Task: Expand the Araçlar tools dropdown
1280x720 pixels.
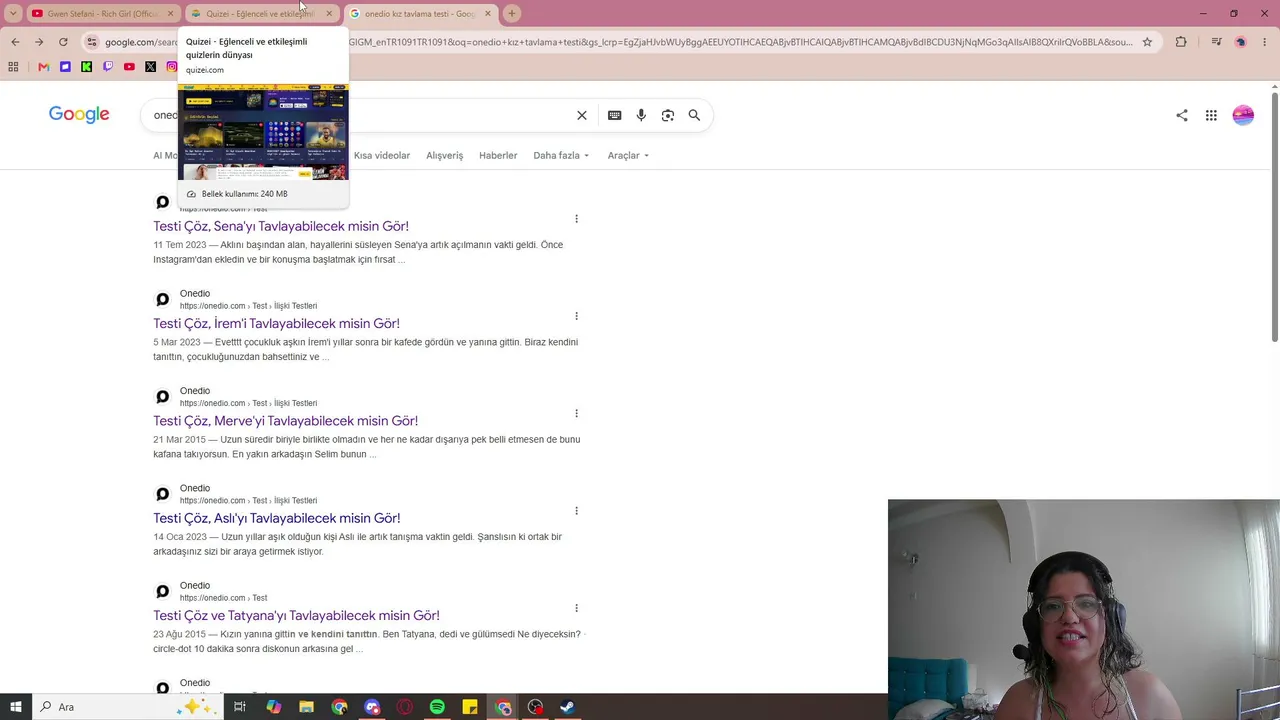Action: (628, 156)
